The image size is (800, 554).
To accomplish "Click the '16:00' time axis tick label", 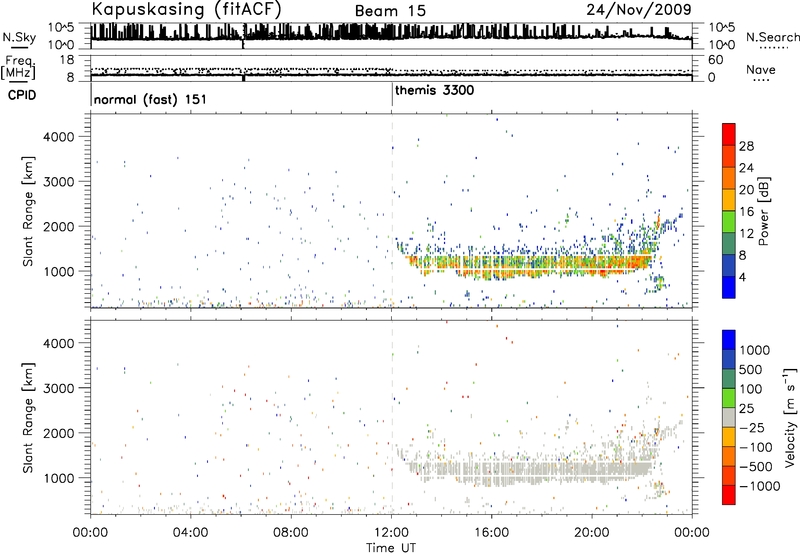I will [x=491, y=533].
